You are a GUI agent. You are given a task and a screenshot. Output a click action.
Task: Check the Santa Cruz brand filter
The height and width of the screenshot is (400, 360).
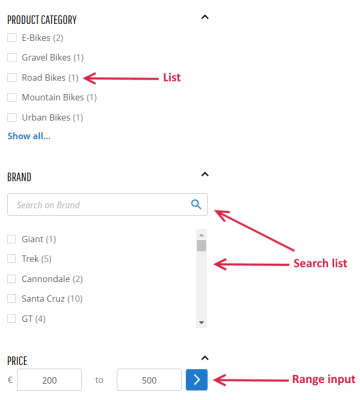click(x=12, y=298)
